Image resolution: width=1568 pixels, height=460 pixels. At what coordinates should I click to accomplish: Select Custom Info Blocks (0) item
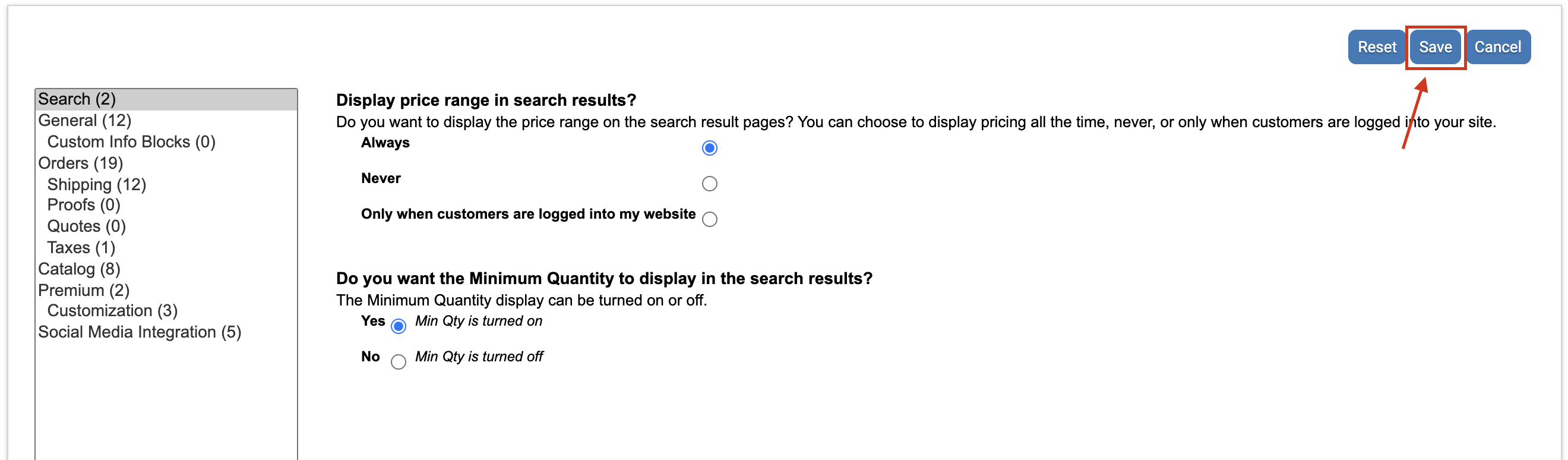131,141
